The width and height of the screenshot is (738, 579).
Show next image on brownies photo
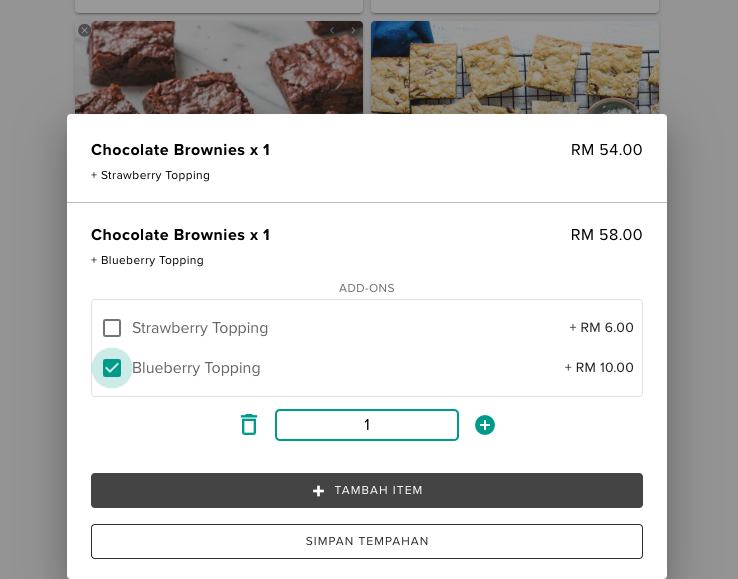[353, 31]
